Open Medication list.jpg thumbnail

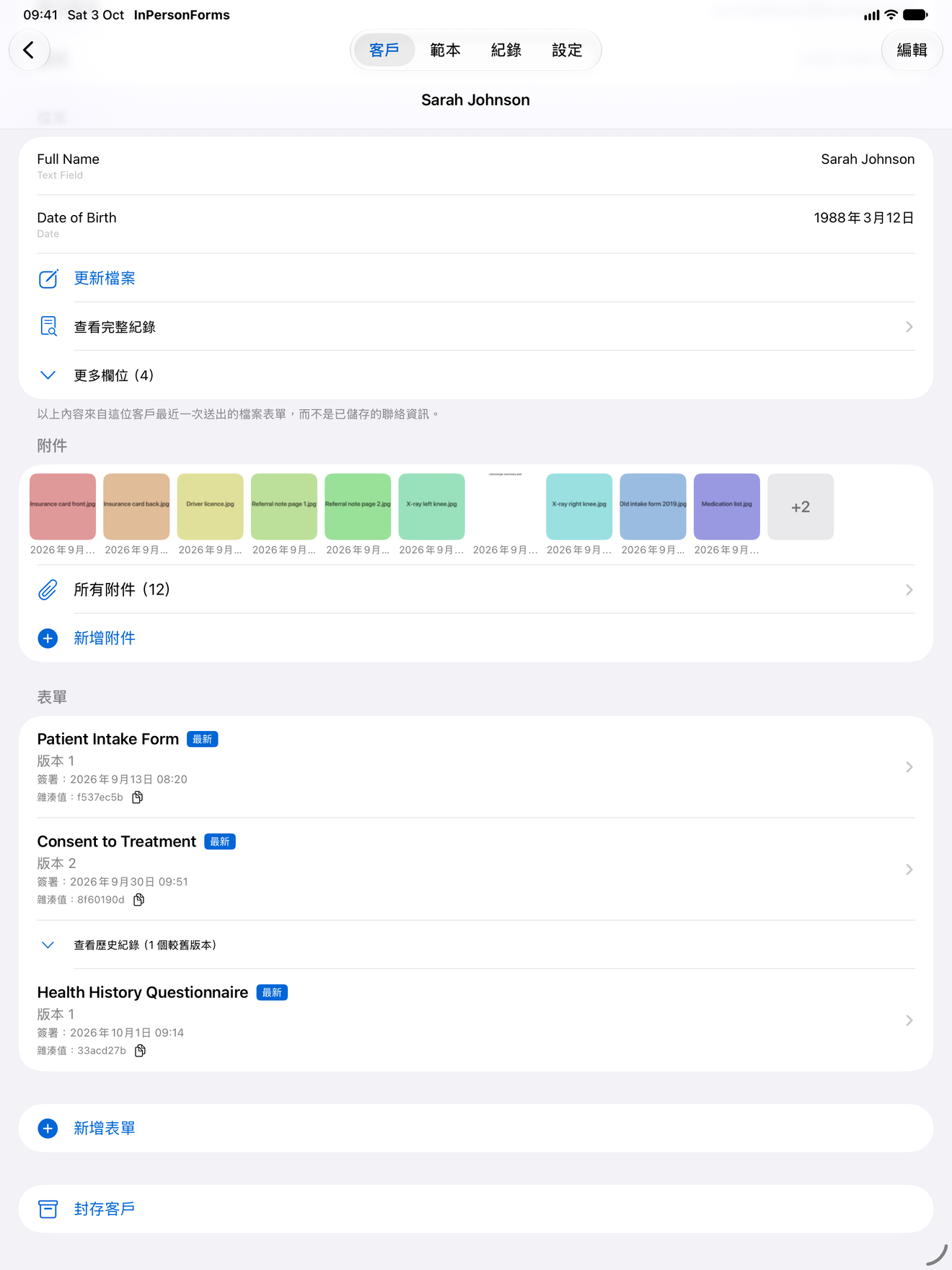727,507
